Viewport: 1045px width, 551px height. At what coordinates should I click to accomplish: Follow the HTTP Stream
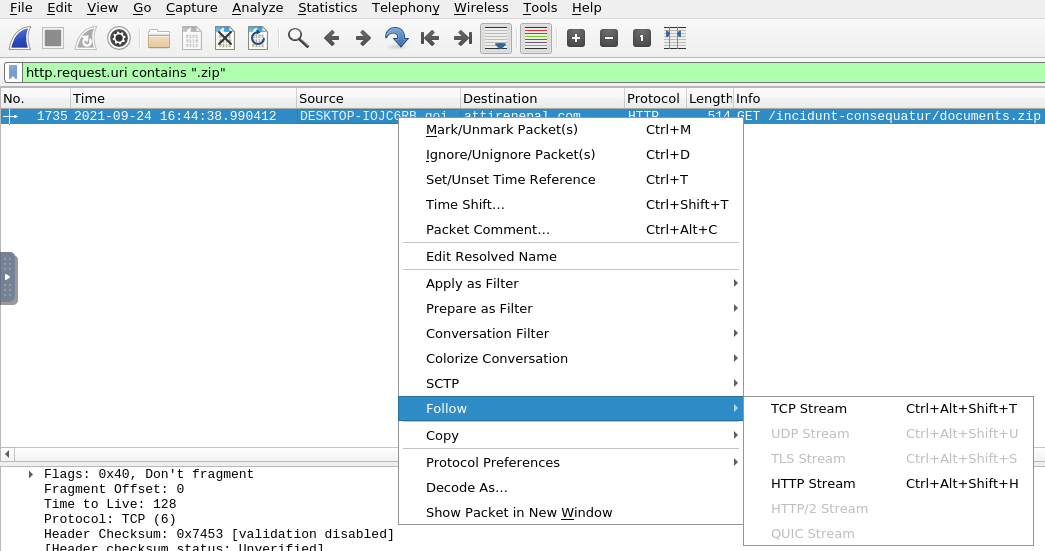point(888,484)
